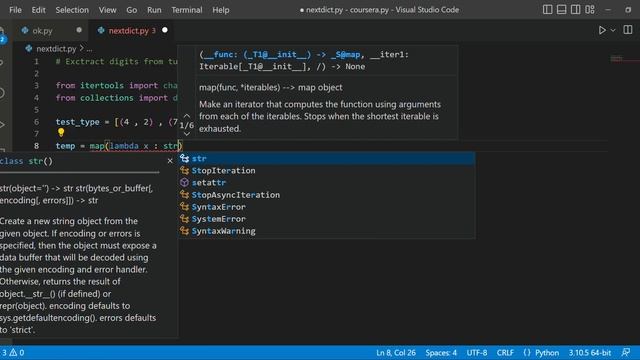Open problems from errors and warnings status
Viewport: 640px width, 360px height.
tap(12, 353)
